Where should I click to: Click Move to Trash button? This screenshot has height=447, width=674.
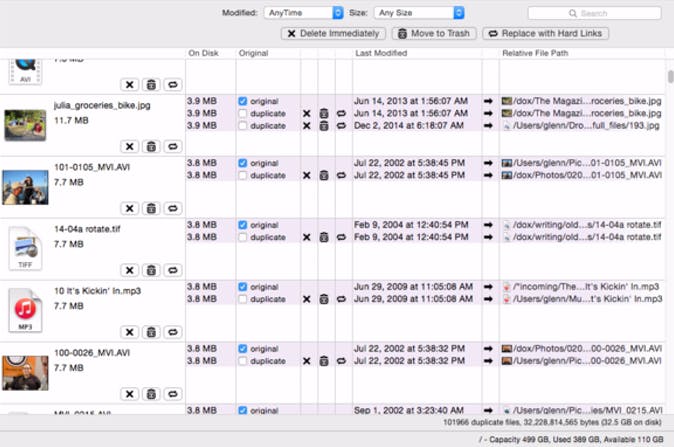[434, 34]
